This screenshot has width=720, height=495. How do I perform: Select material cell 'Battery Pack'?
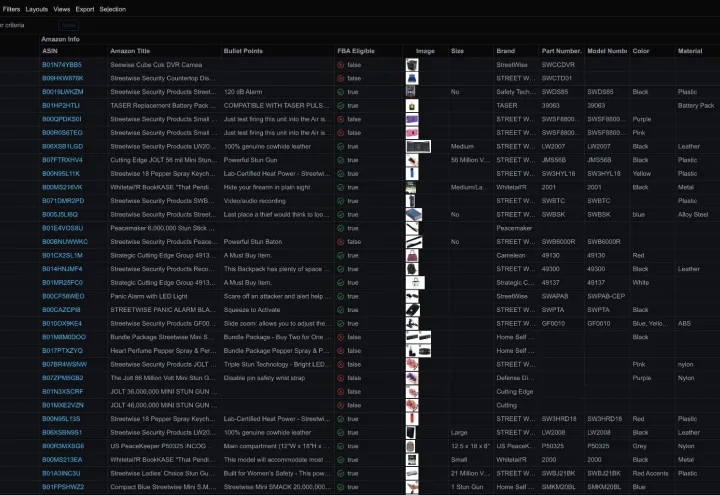[x=696, y=106]
